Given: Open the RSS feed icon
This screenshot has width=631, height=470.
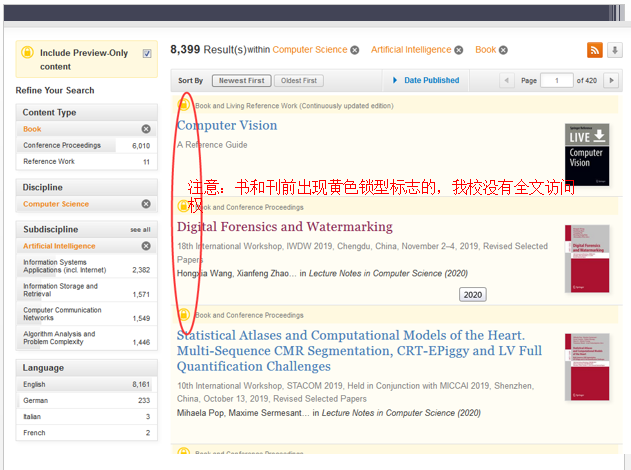Looking at the screenshot, I should click(594, 50).
